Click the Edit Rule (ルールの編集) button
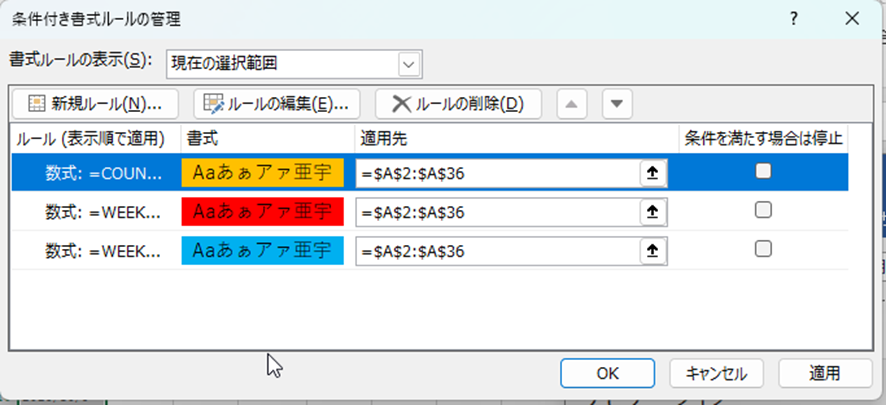 pos(276,103)
